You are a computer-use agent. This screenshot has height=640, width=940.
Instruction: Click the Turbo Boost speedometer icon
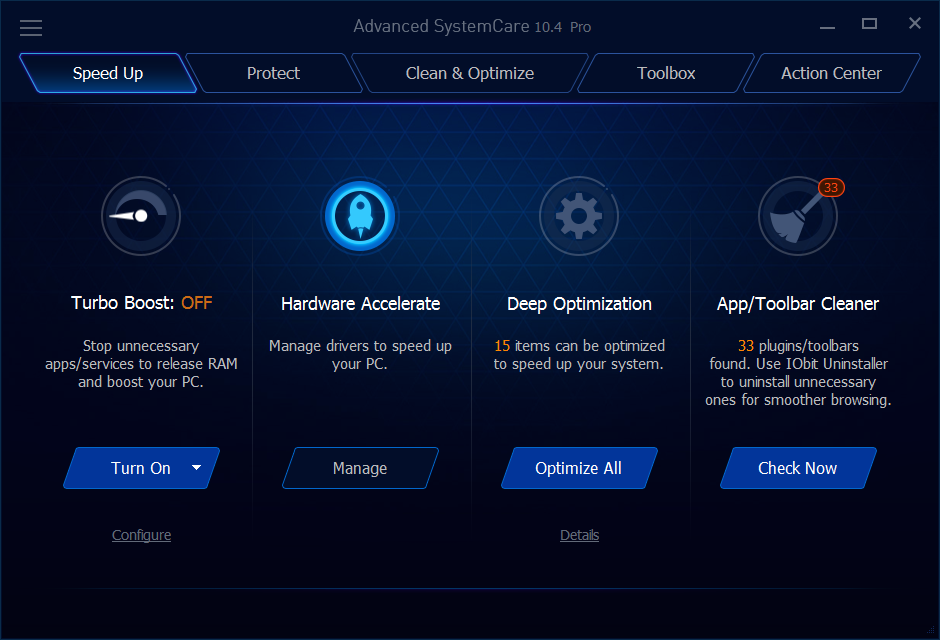pyautogui.click(x=141, y=216)
